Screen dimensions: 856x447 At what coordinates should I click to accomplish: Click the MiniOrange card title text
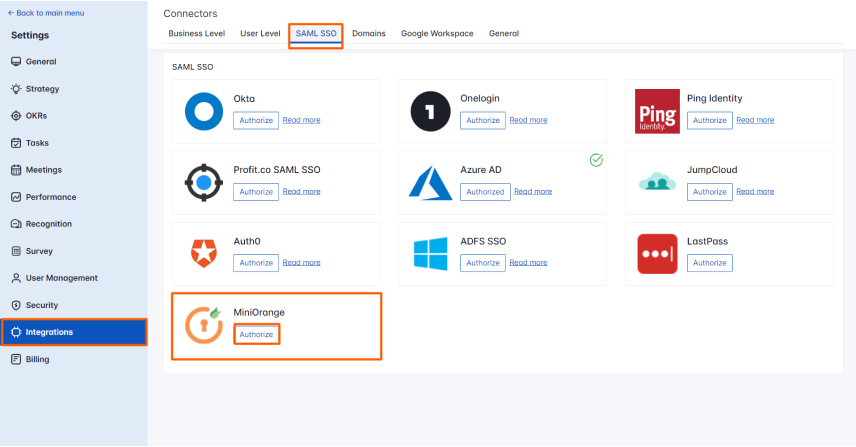point(259,313)
